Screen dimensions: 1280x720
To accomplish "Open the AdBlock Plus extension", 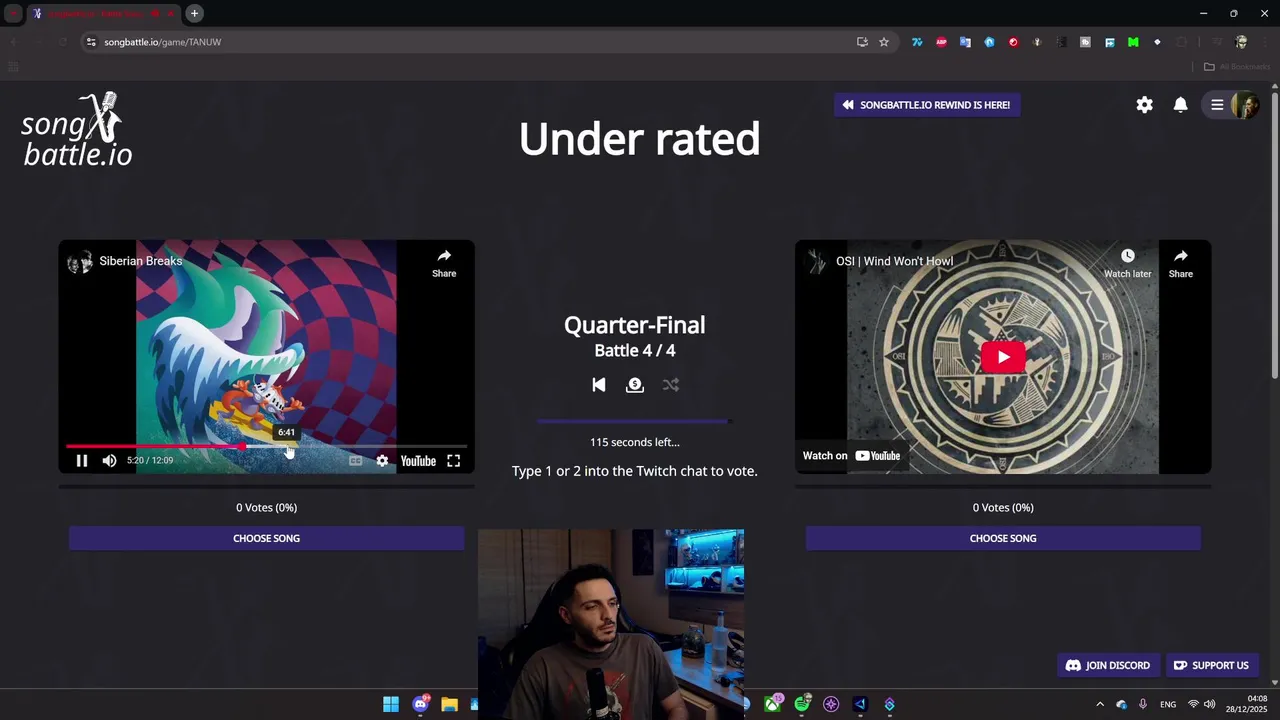I will (941, 42).
